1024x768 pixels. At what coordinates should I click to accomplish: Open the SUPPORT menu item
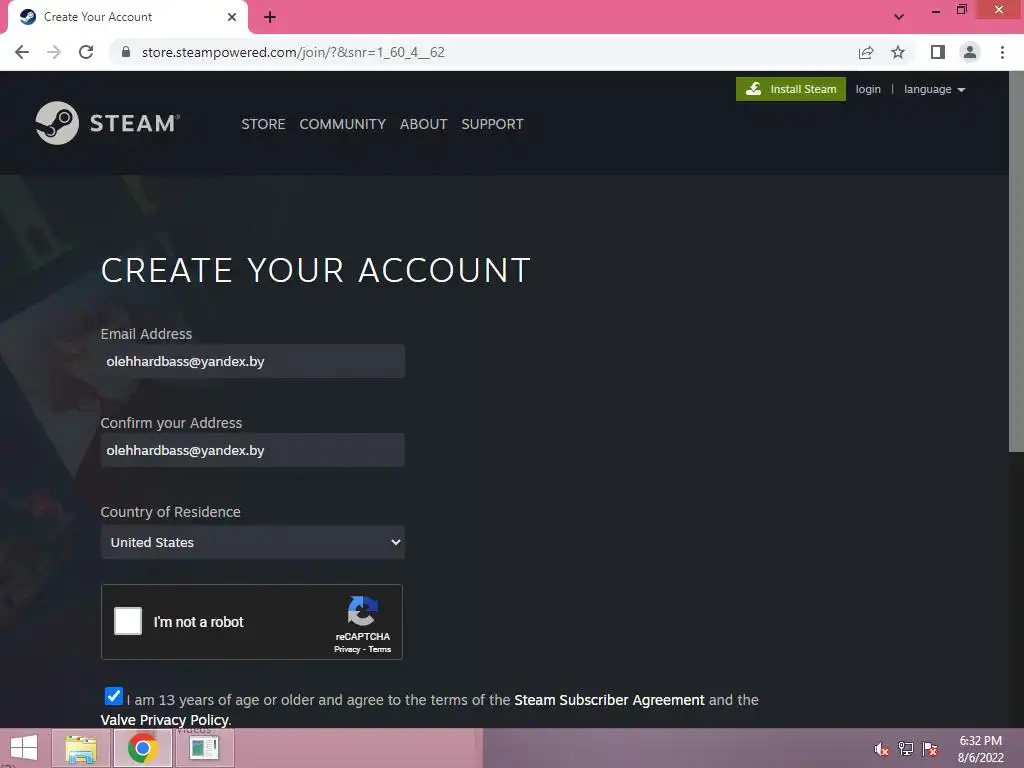pyautogui.click(x=492, y=124)
